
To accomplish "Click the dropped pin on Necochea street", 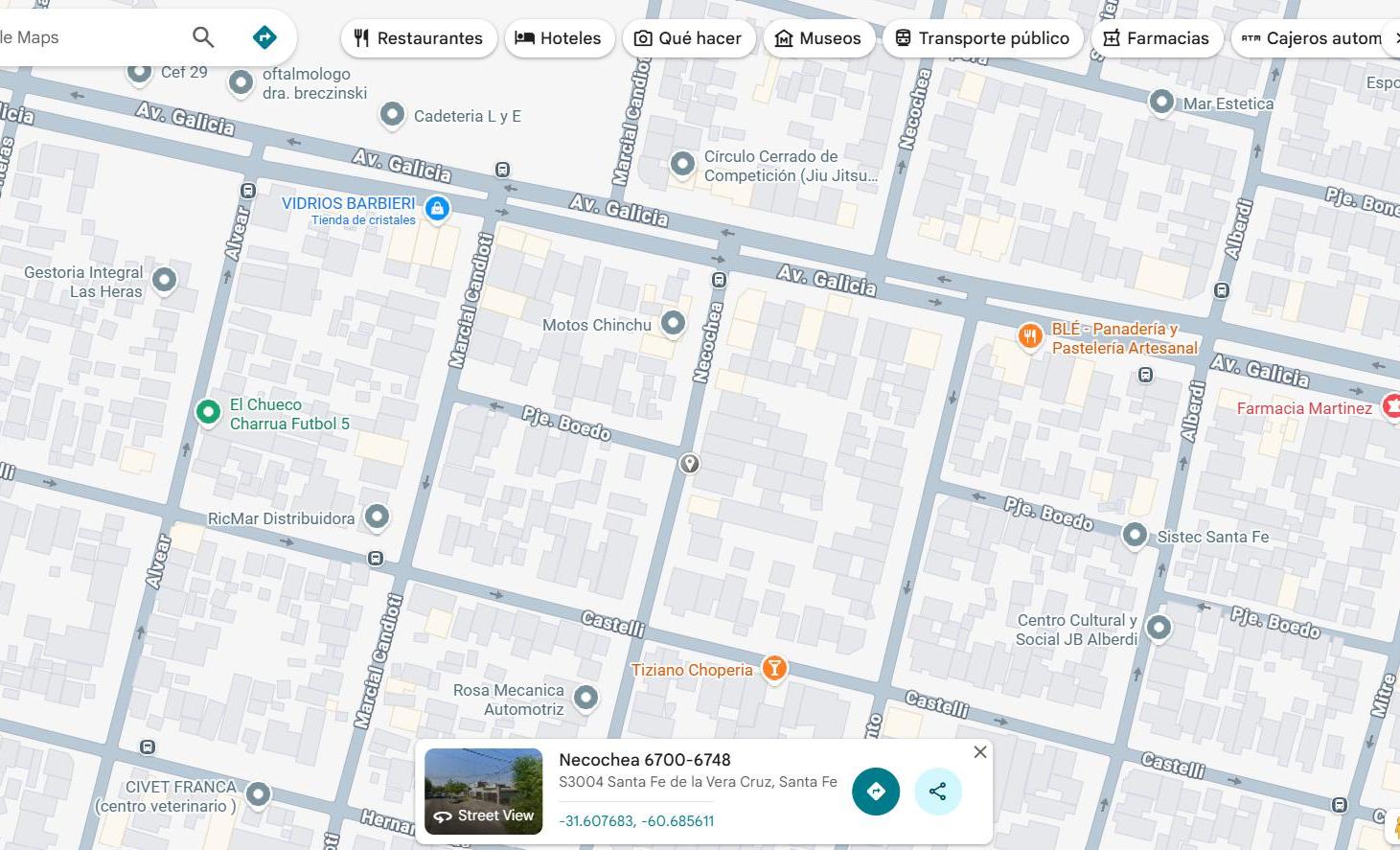I will [689, 464].
